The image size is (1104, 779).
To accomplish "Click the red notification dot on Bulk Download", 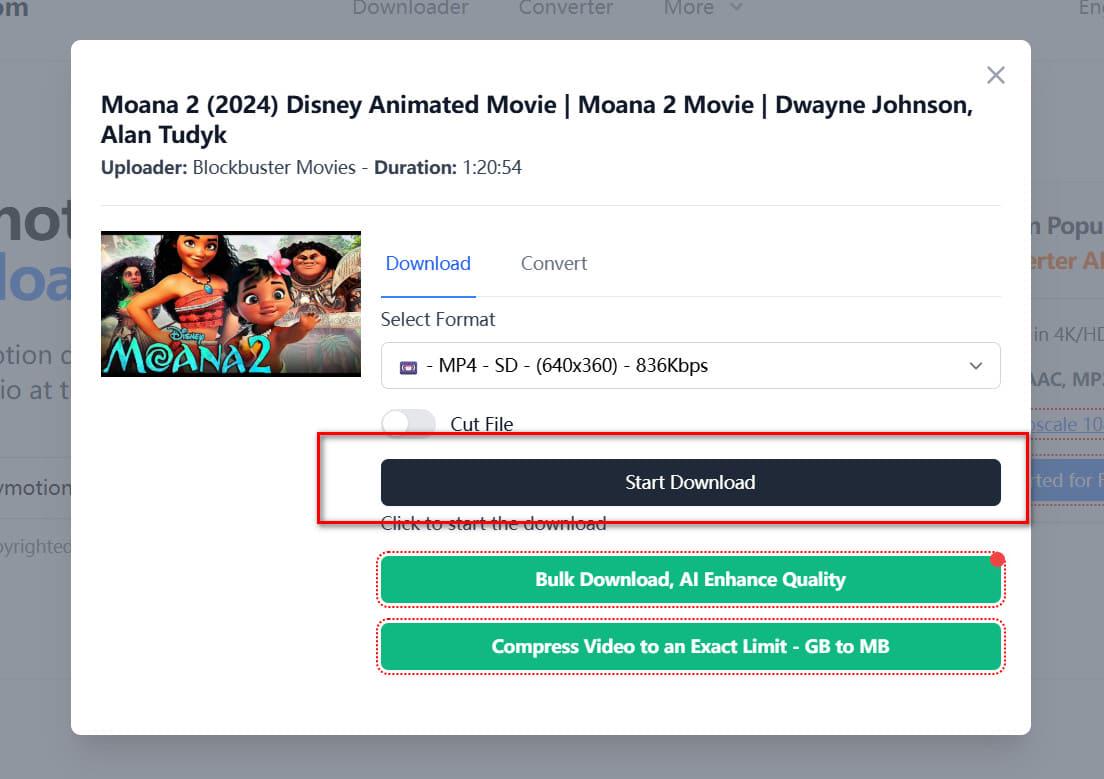I will tap(997, 559).
